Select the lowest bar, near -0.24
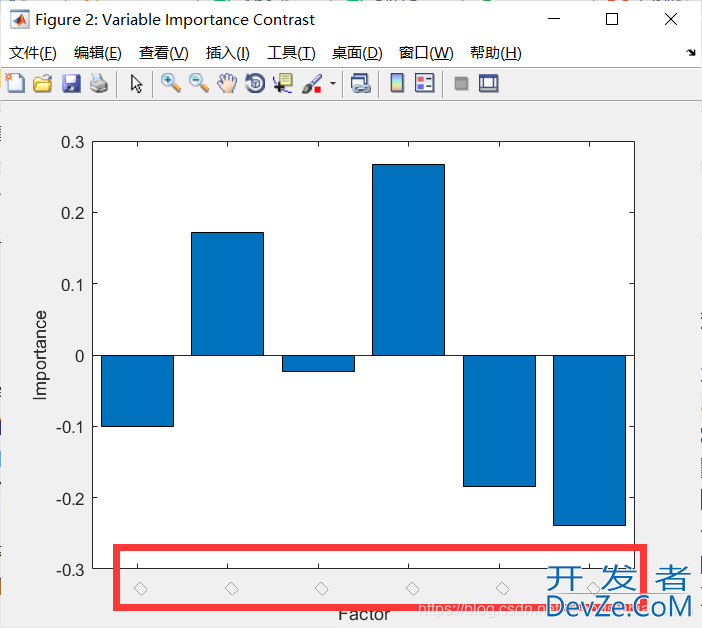The height and width of the screenshot is (628, 702). pyautogui.click(x=589, y=440)
